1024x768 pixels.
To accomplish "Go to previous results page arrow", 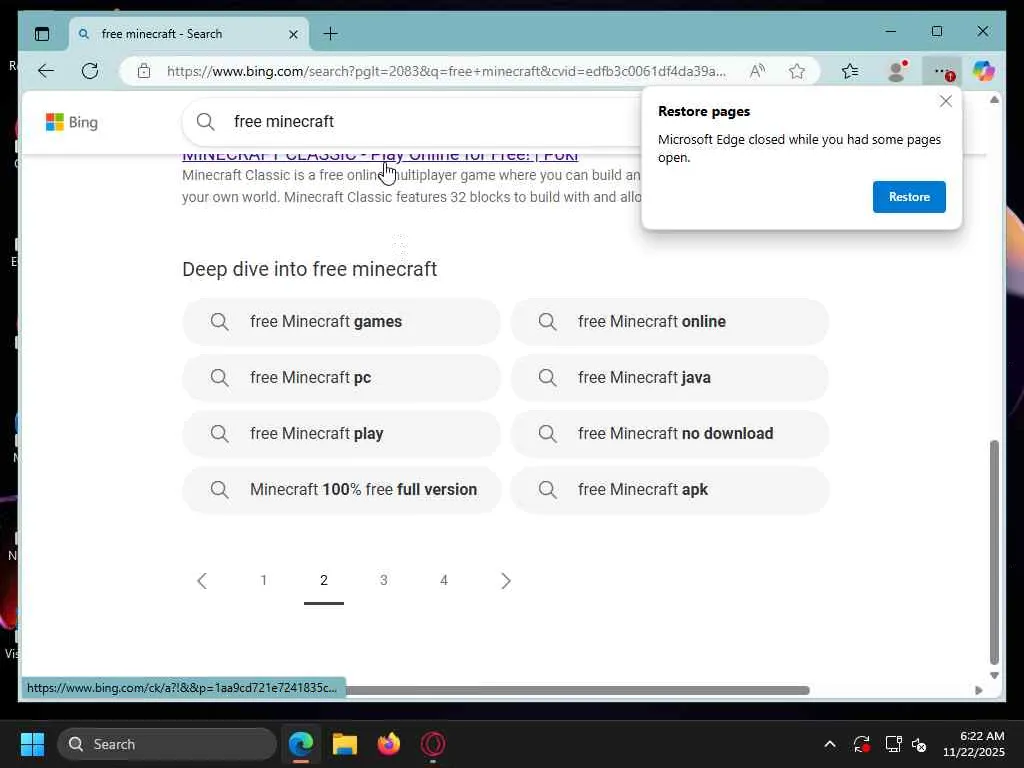I will (202, 581).
